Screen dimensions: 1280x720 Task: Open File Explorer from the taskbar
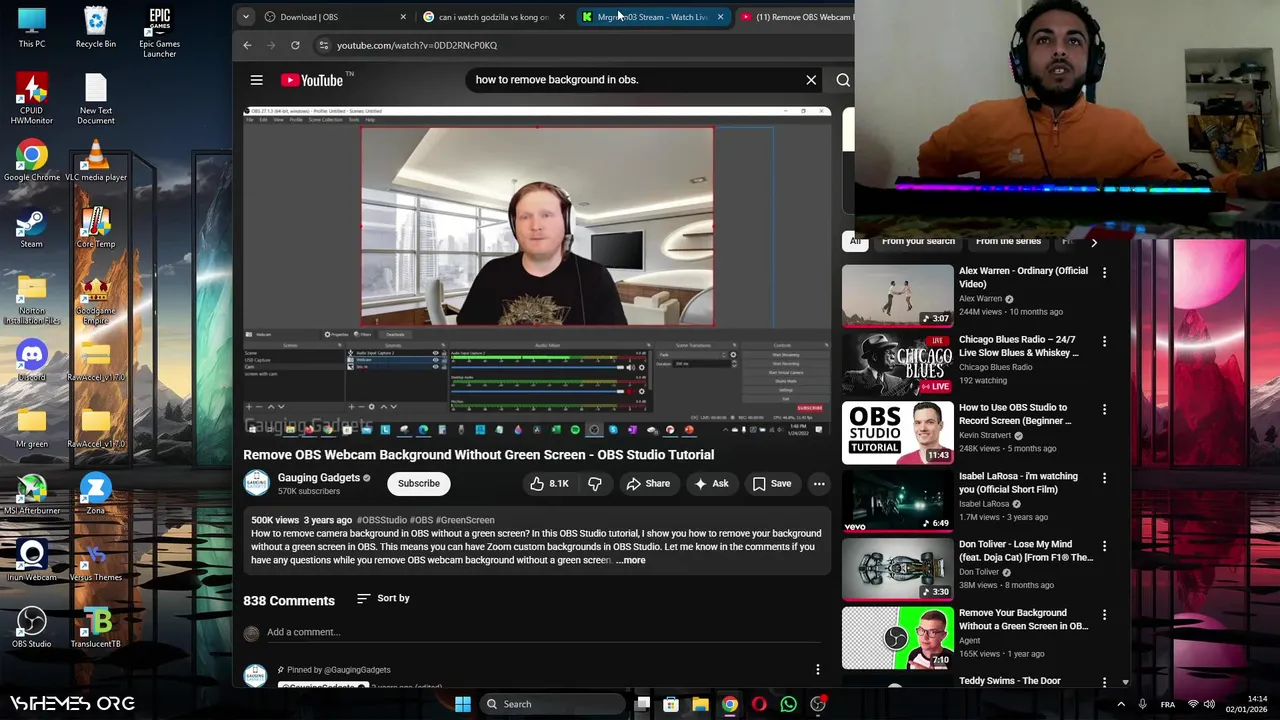click(700, 704)
